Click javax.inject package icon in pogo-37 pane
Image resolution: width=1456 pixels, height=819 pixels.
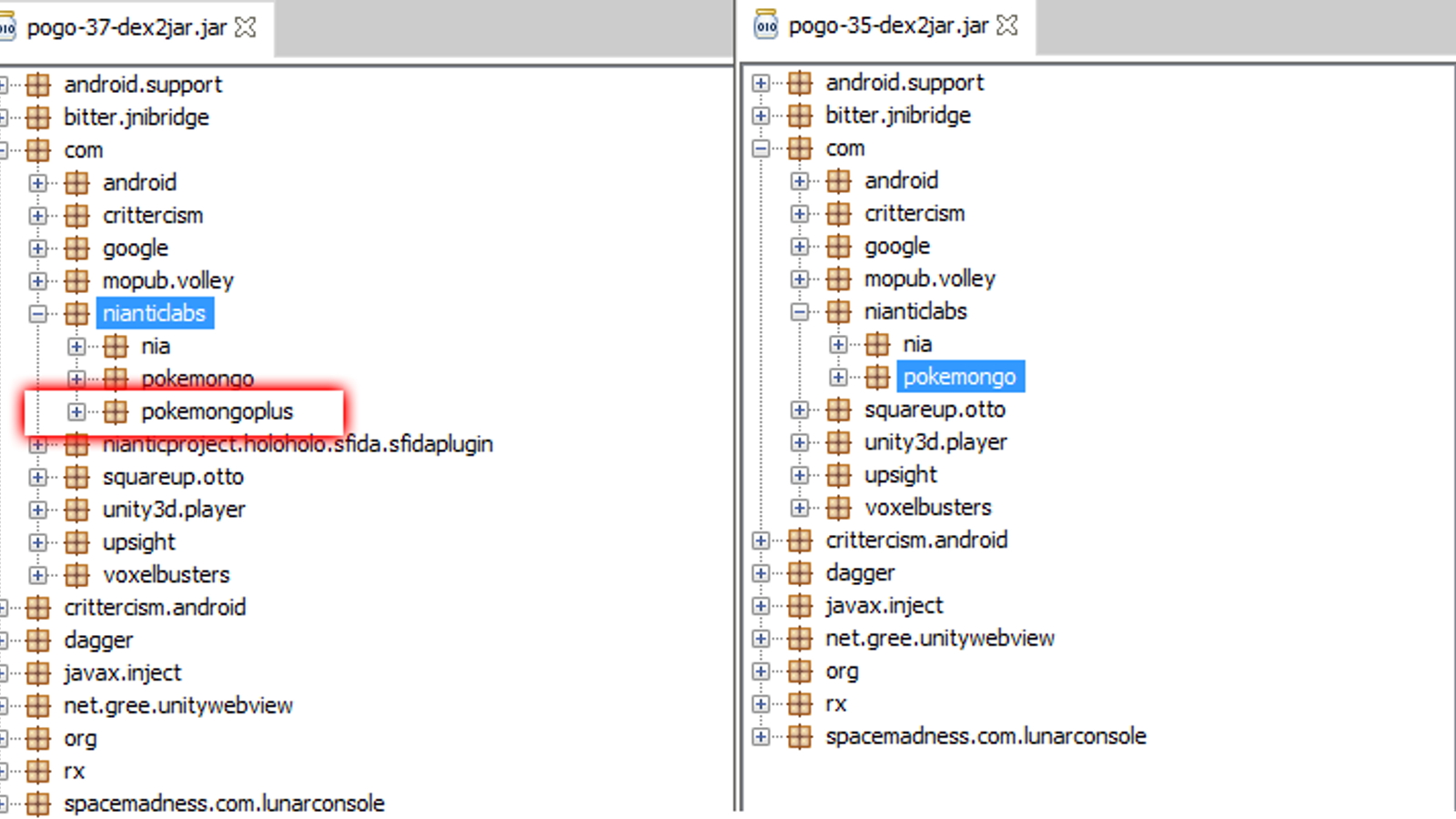(38, 673)
